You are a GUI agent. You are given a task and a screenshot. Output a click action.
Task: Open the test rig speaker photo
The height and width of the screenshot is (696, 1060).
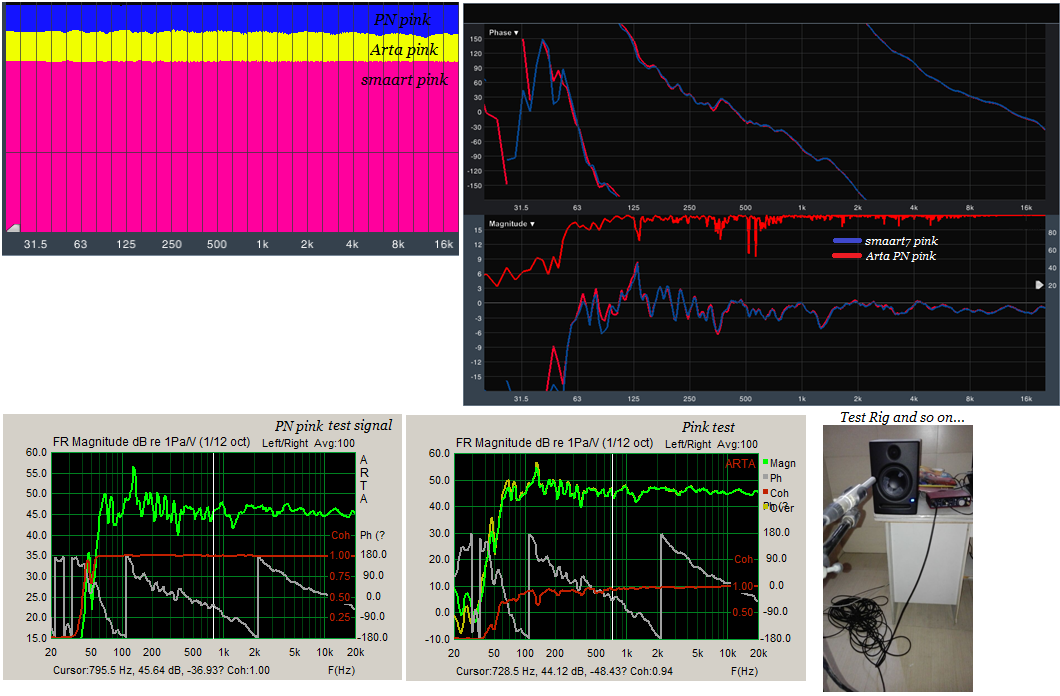click(898, 560)
